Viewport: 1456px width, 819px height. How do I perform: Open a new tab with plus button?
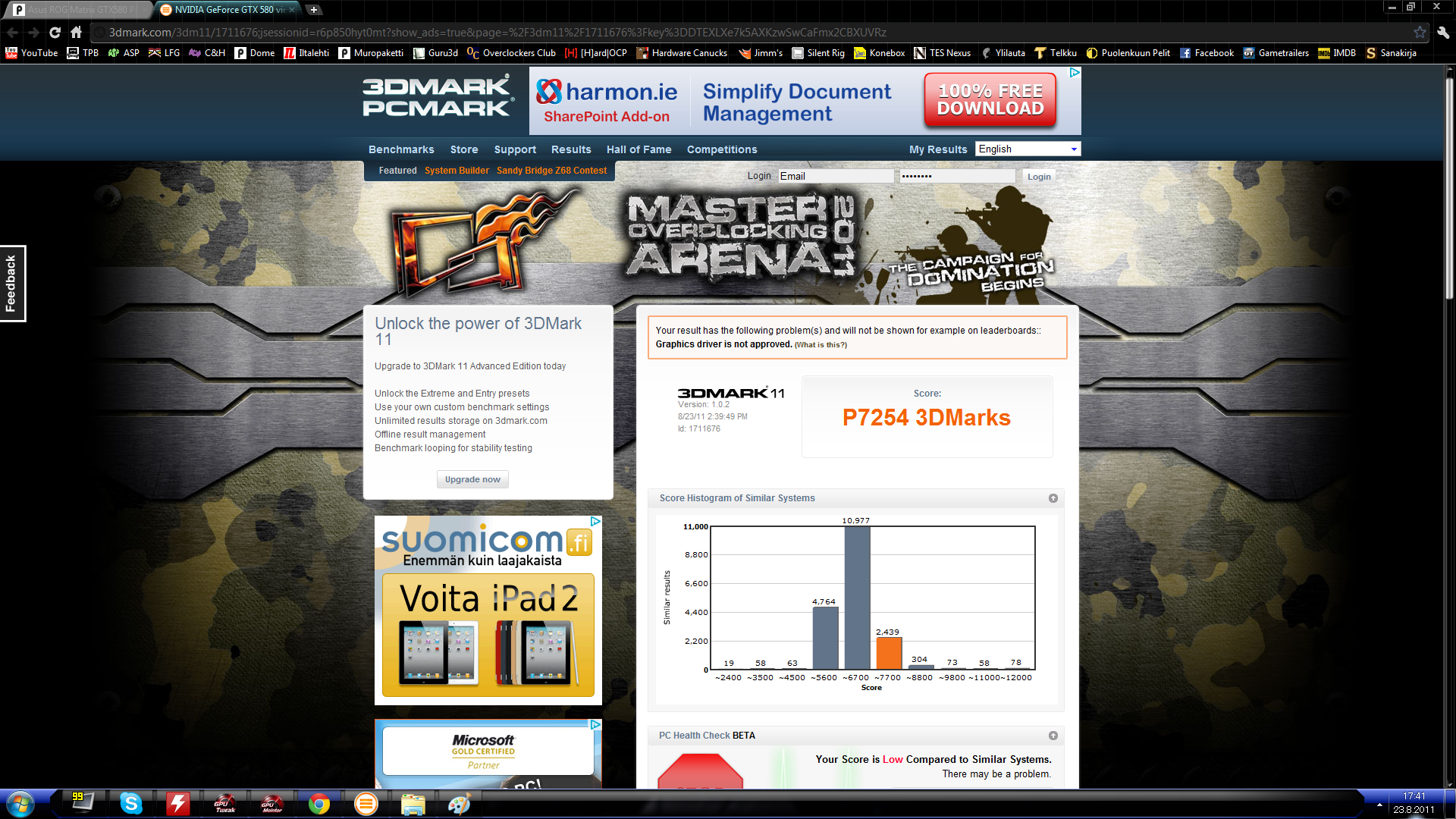313,10
